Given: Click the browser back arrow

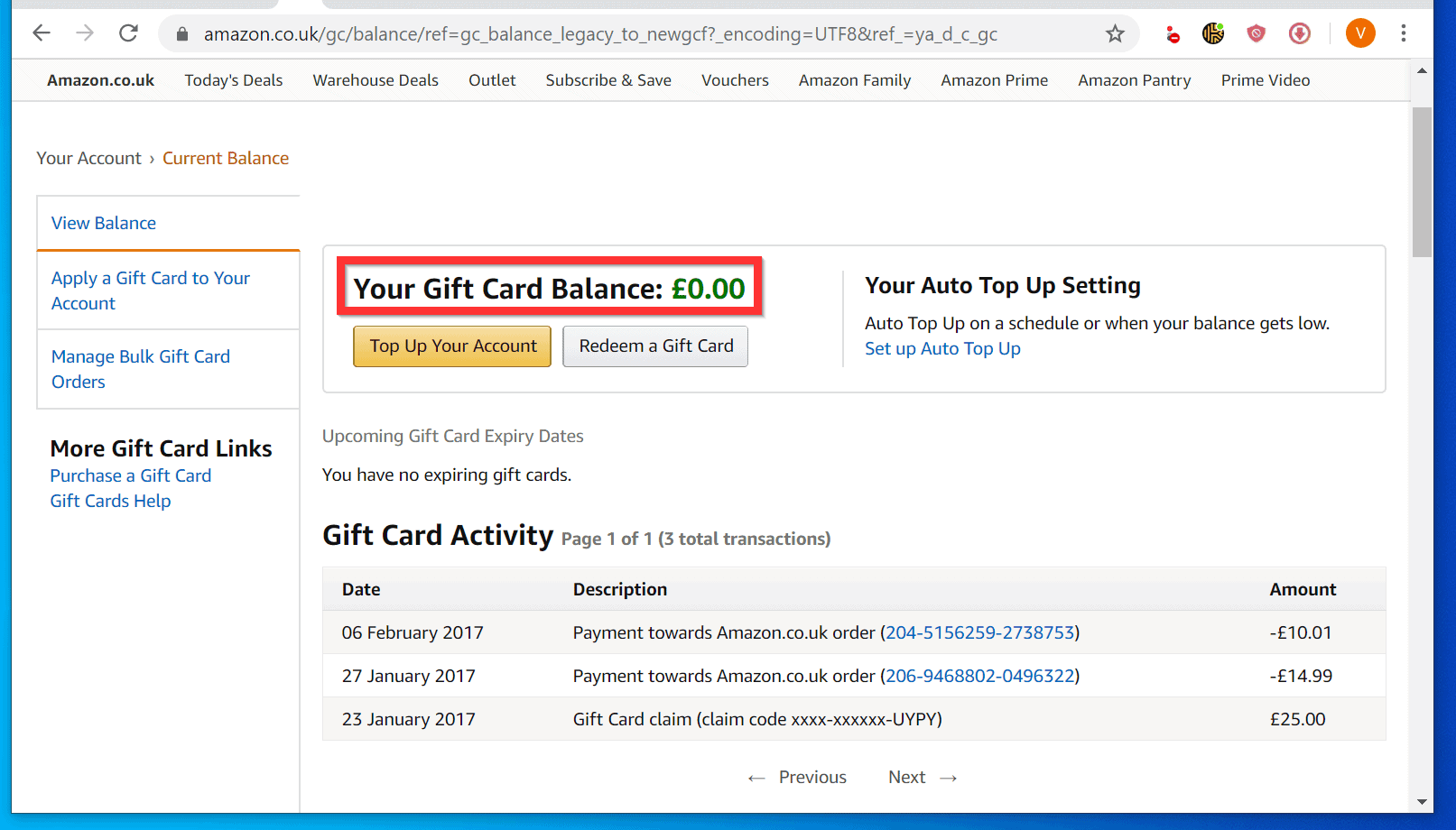Looking at the screenshot, I should pyautogui.click(x=42, y=33).
